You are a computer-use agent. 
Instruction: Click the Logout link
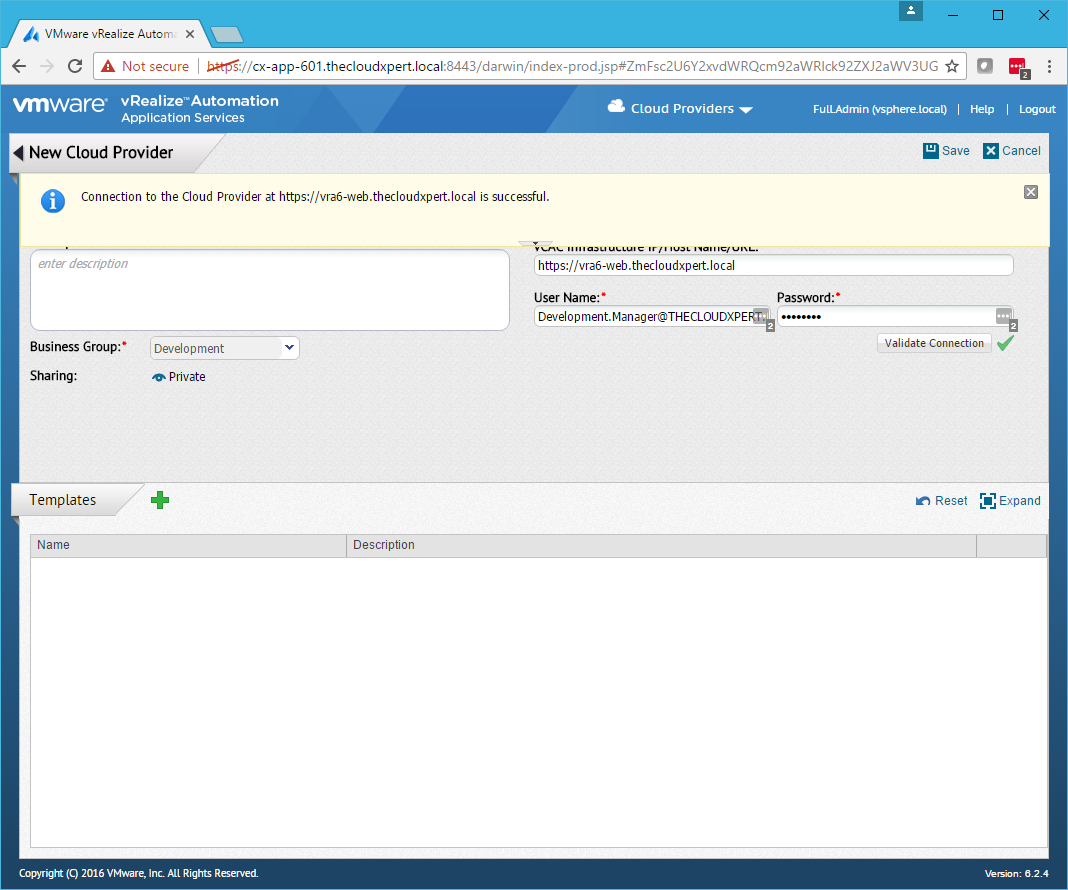[1037, 109]
